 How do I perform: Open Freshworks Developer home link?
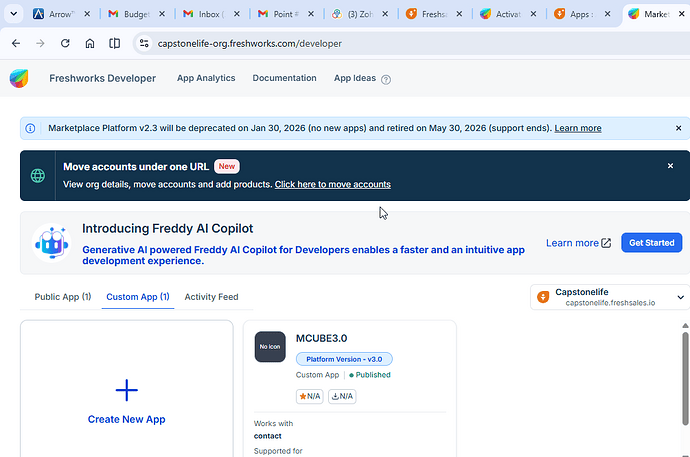[x=103, y=78]
